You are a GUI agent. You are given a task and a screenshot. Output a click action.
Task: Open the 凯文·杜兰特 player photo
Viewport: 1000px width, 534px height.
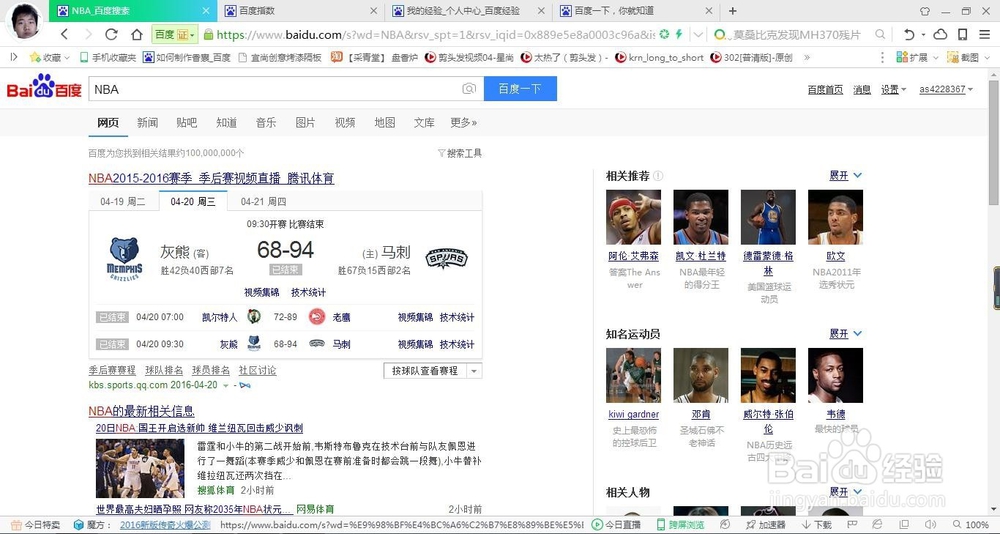pos(701,217)
